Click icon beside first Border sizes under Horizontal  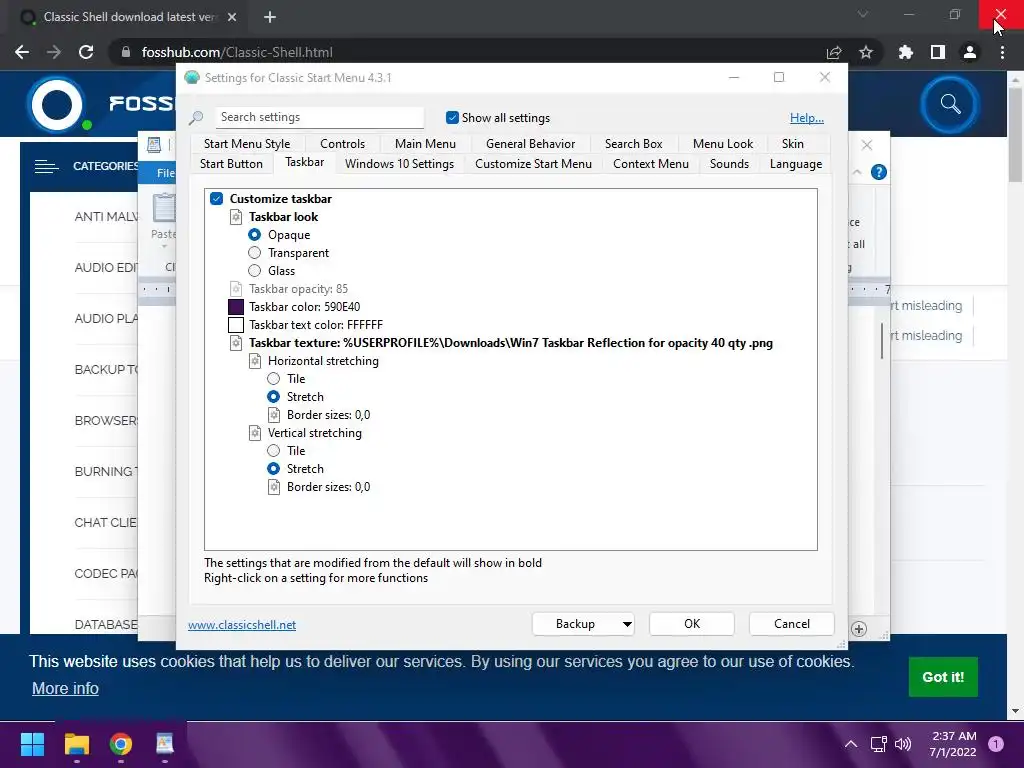(x=274, y=415)
